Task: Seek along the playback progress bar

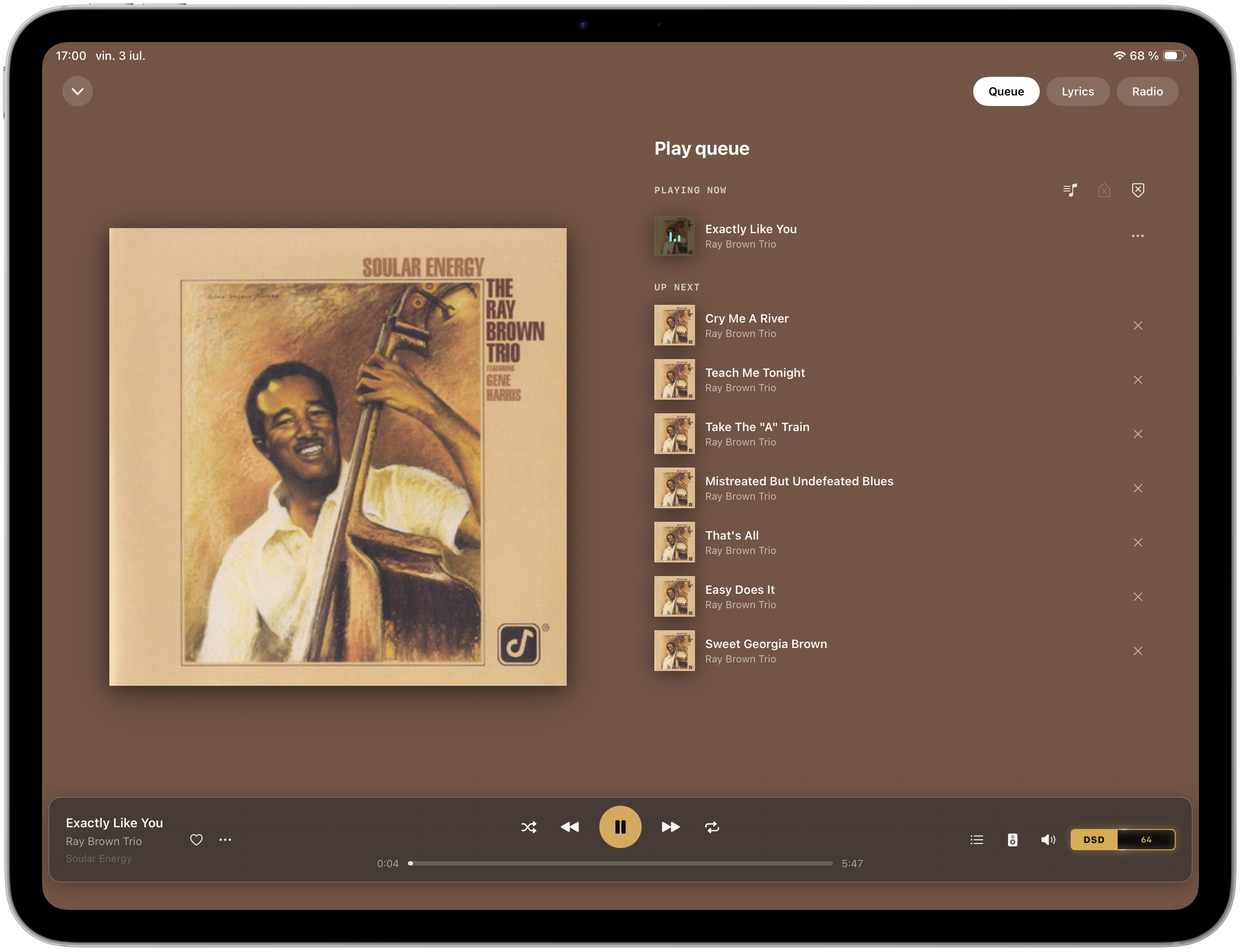Action: (620, 864)
